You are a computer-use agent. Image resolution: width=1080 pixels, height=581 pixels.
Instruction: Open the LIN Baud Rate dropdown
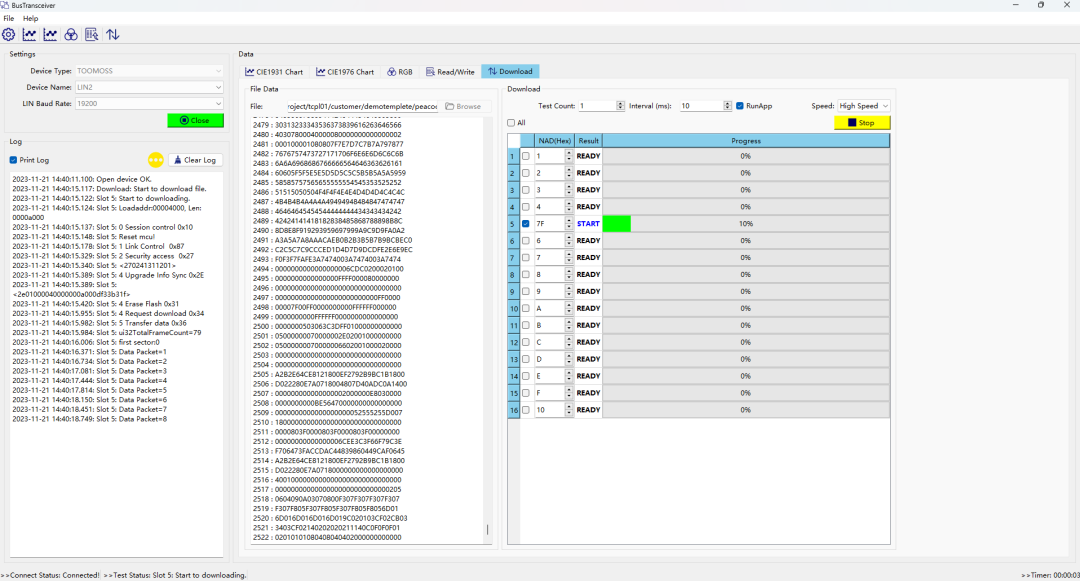[150, 104]
